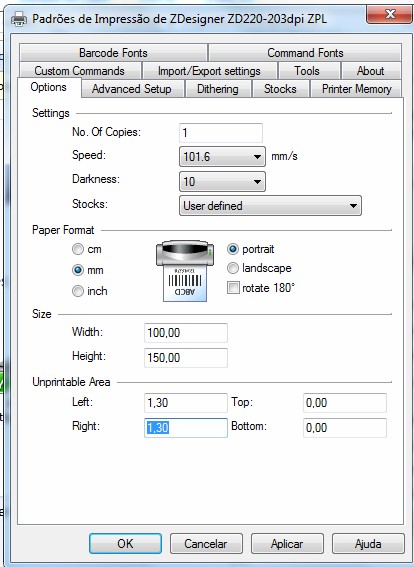Expand the Stocks User defined dropdown
Screen dimensions: 414x567
pos(270,206)
